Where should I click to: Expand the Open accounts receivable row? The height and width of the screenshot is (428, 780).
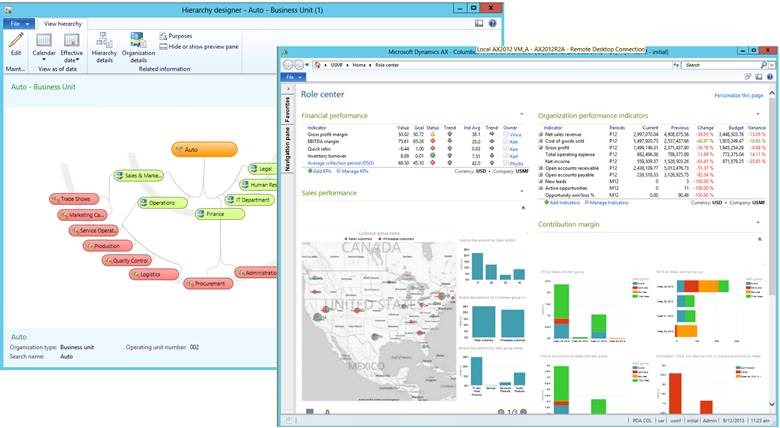[x=541, y=168]
